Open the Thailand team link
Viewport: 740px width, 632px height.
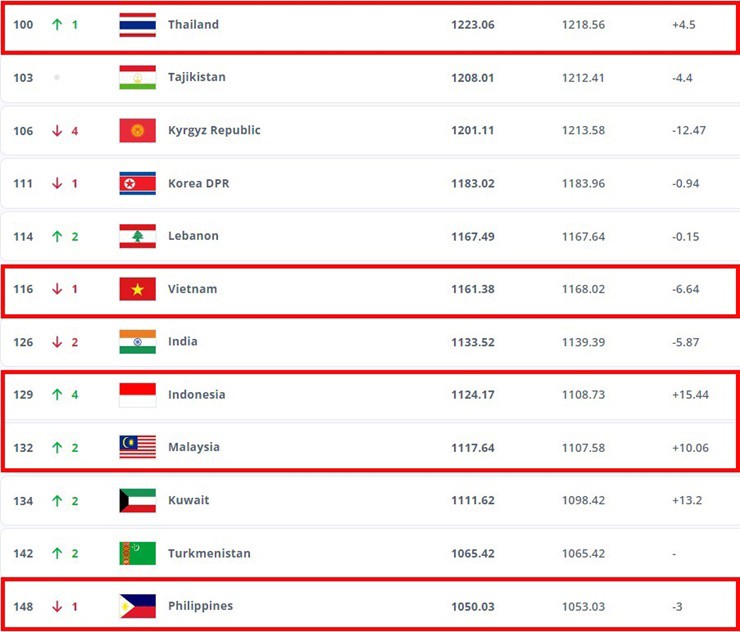tap(193, 25)
